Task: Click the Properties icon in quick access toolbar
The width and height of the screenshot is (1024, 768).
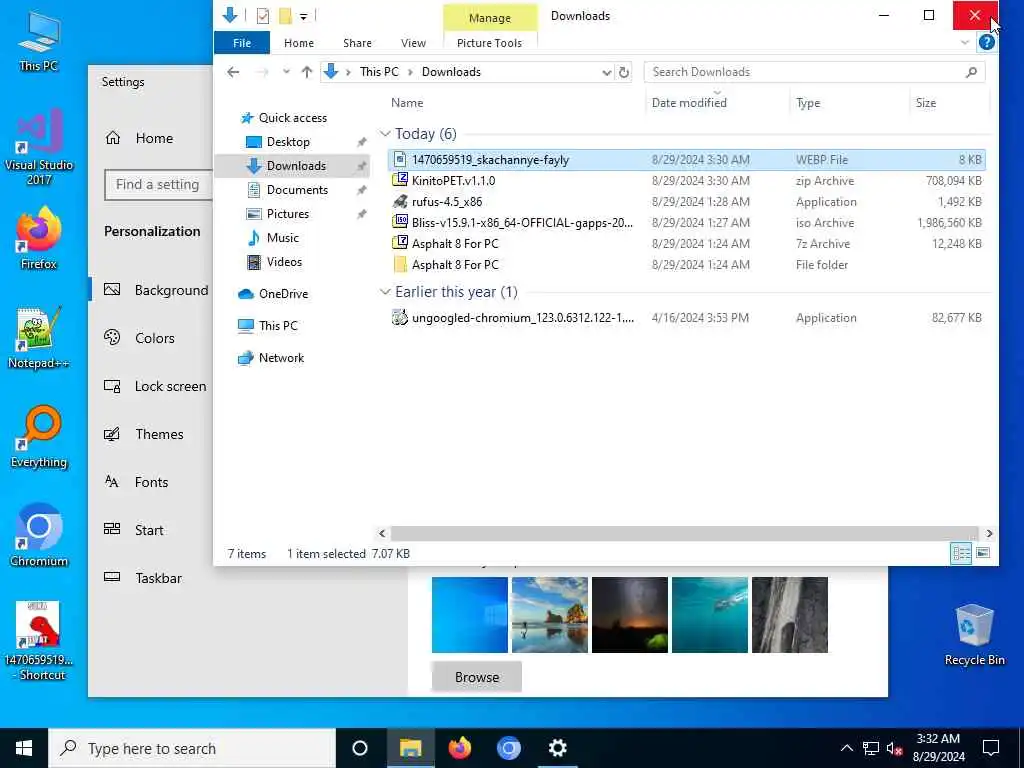Action: tap(263, 16)
